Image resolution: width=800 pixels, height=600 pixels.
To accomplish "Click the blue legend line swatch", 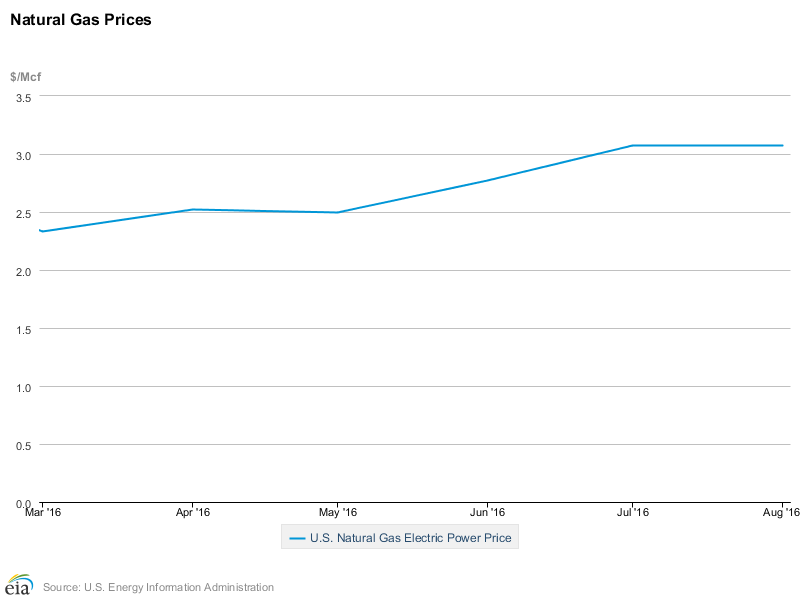I will [297, 538].
